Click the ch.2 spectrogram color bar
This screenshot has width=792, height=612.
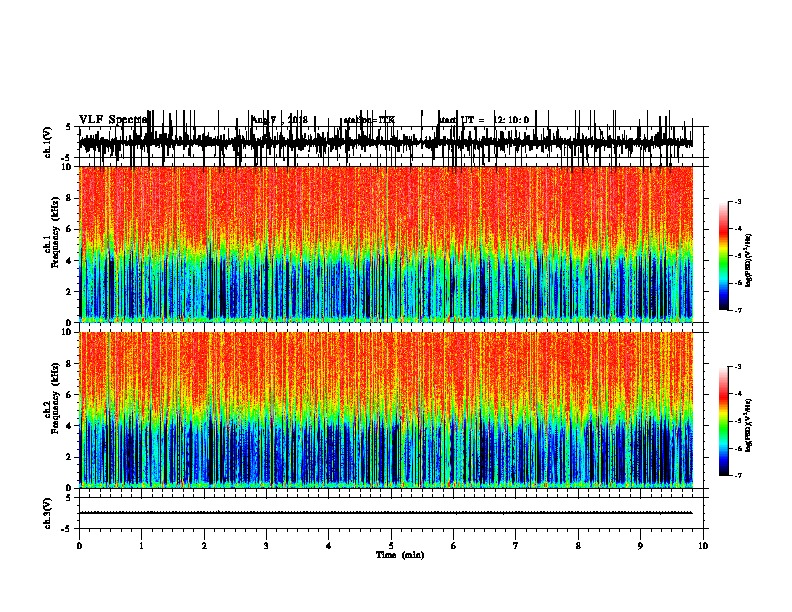(x=724, y=421)
